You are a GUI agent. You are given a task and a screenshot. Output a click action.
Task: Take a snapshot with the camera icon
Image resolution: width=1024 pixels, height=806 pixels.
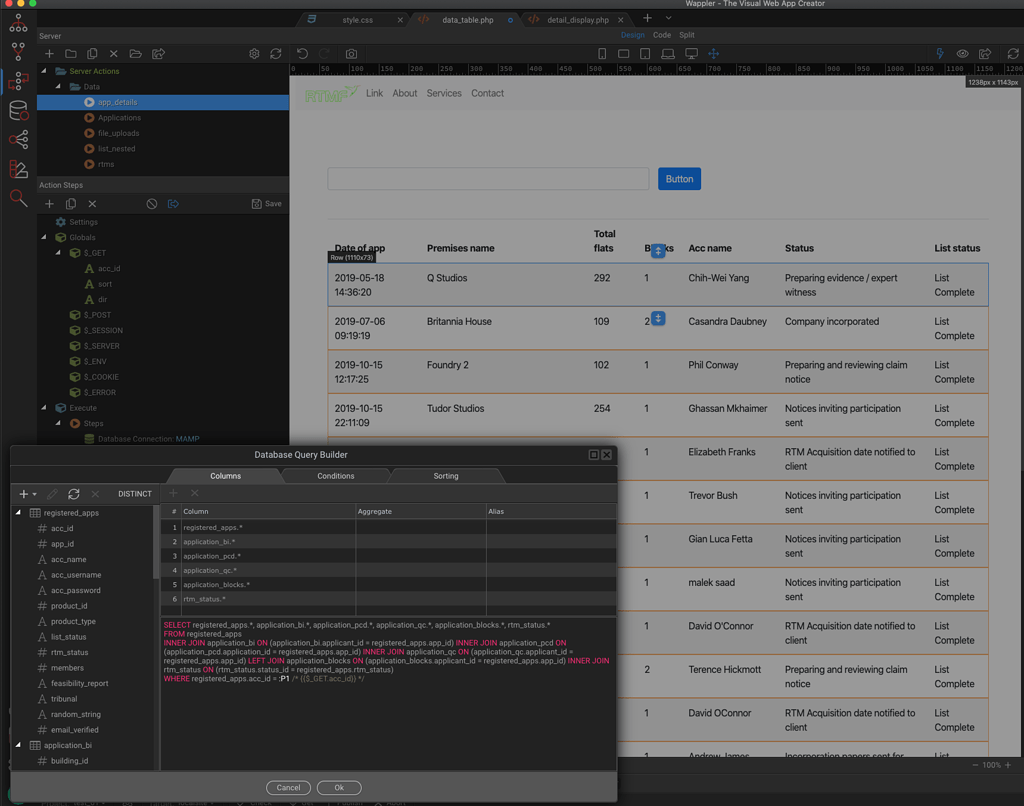pyautogui.click(x=351, y=54)
